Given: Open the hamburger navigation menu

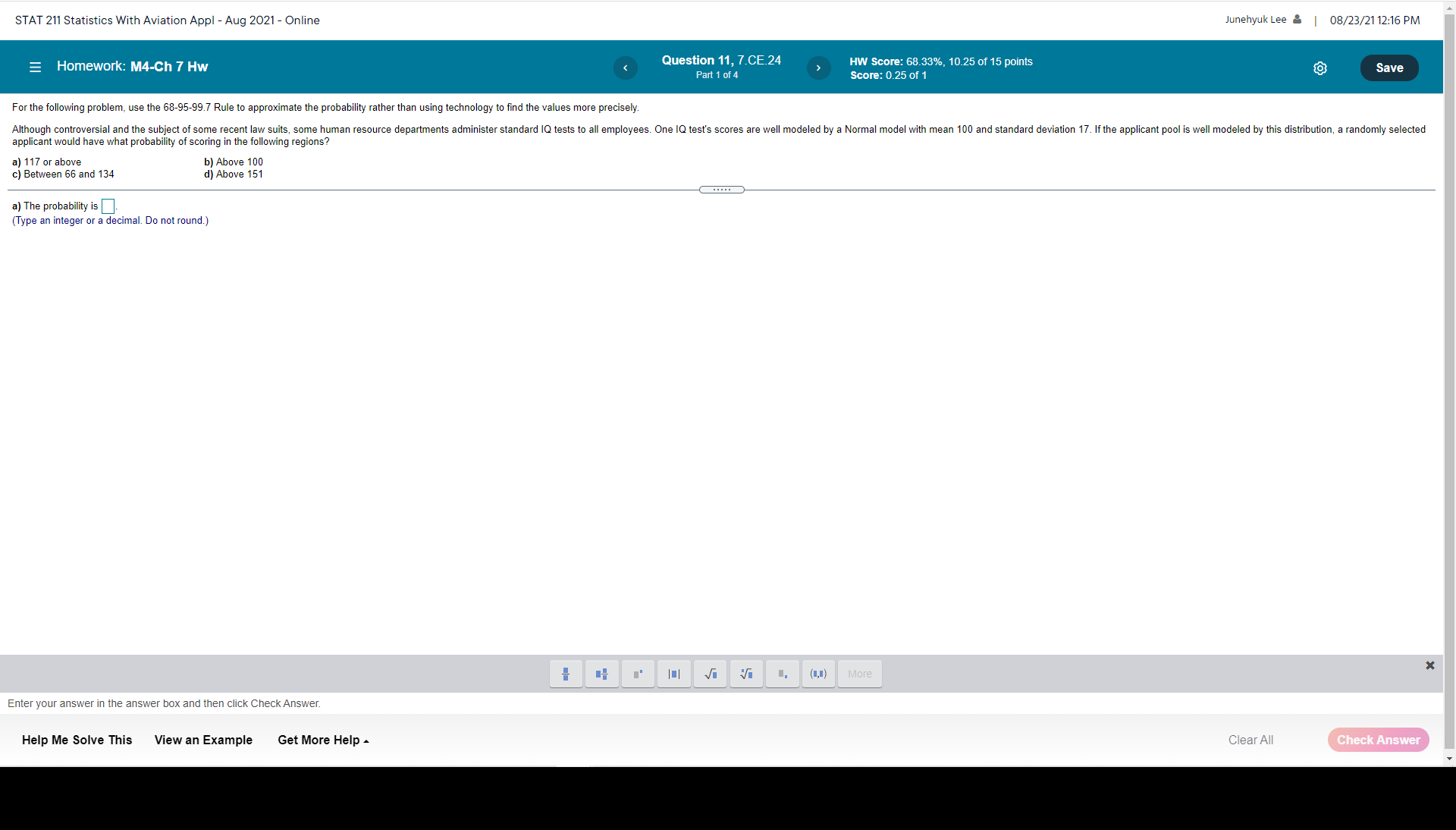Looking at the screenshot, I should click(35, 67).
